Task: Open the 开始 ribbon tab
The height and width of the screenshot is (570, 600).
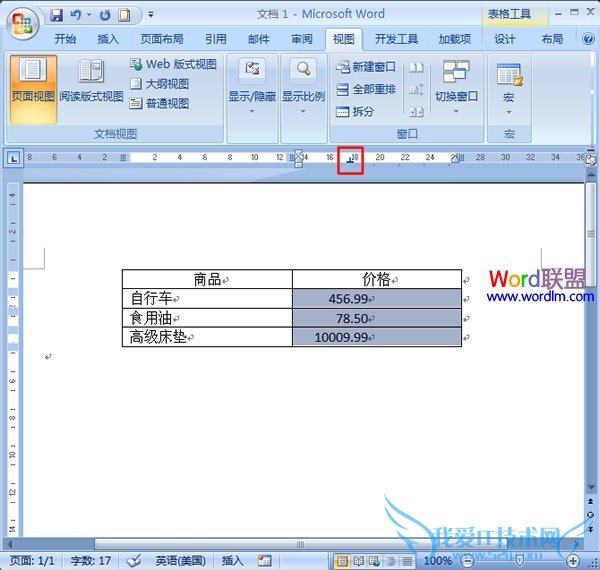Action: (x=65, y=39)
